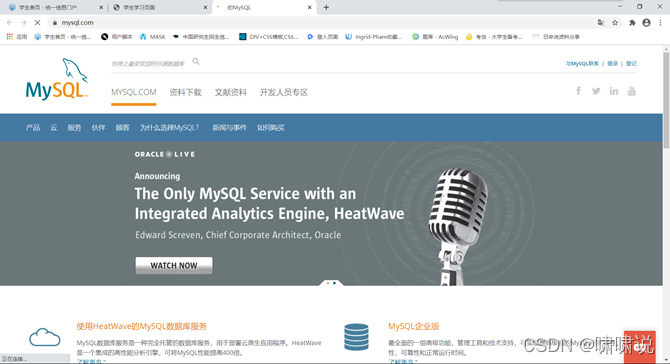670x364 pixels.
Task: Click the 与MySQL联系 link
Action: click(x=582, y=63)
